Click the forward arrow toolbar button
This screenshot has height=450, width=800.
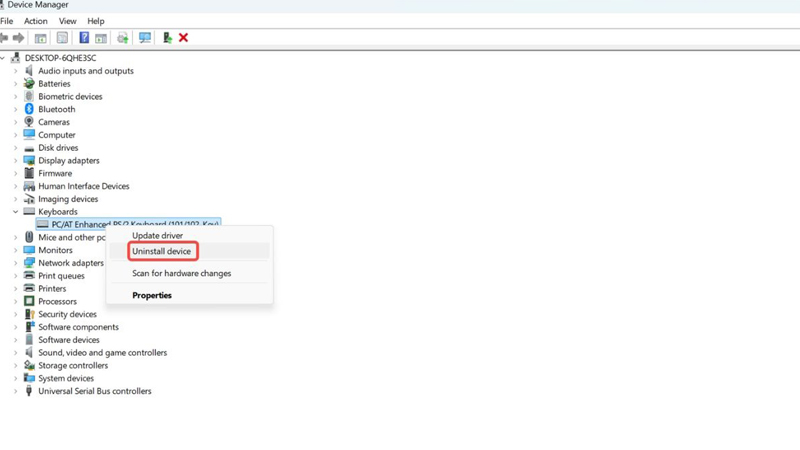tap(18, 38)
